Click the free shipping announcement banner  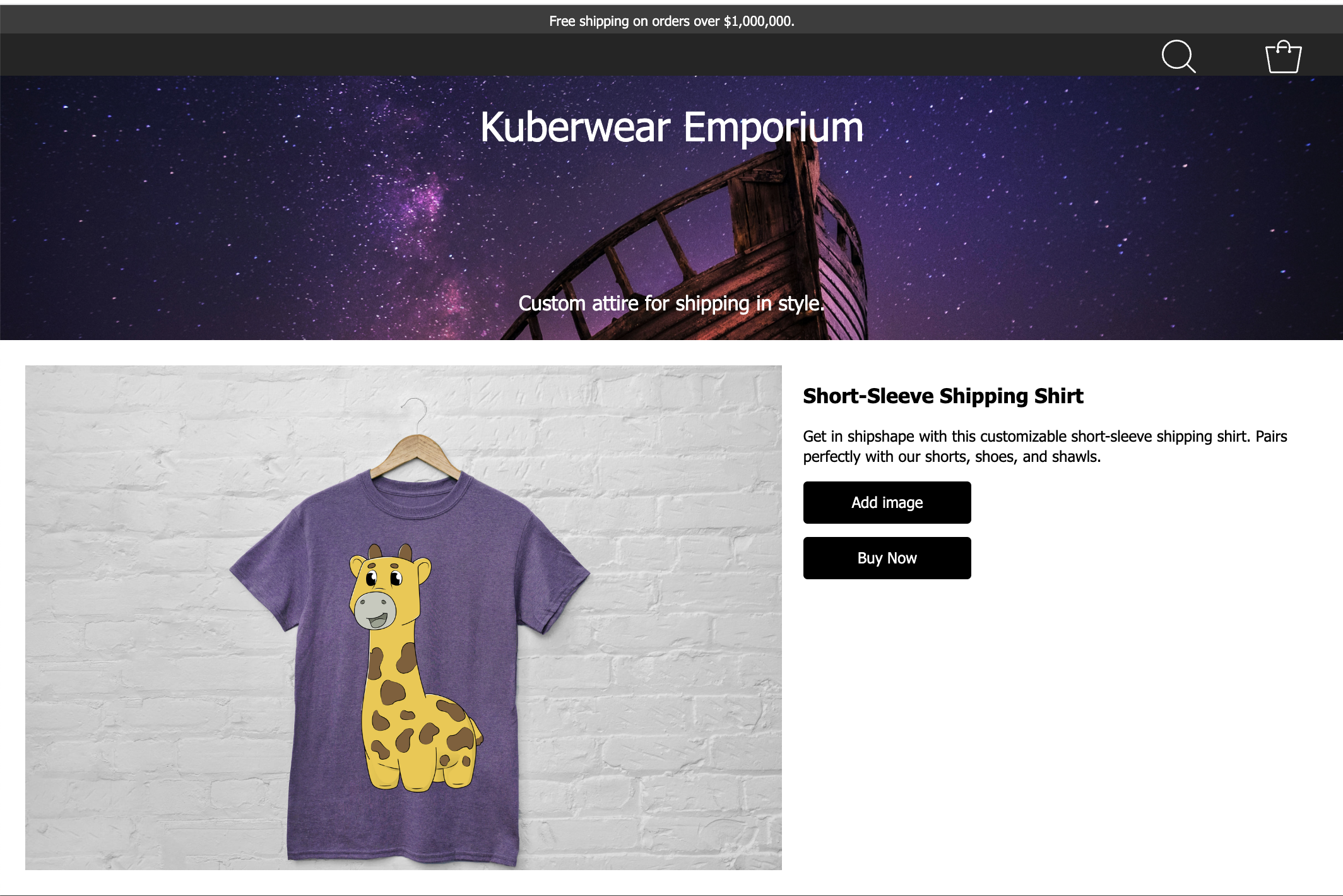click(671, 21)
